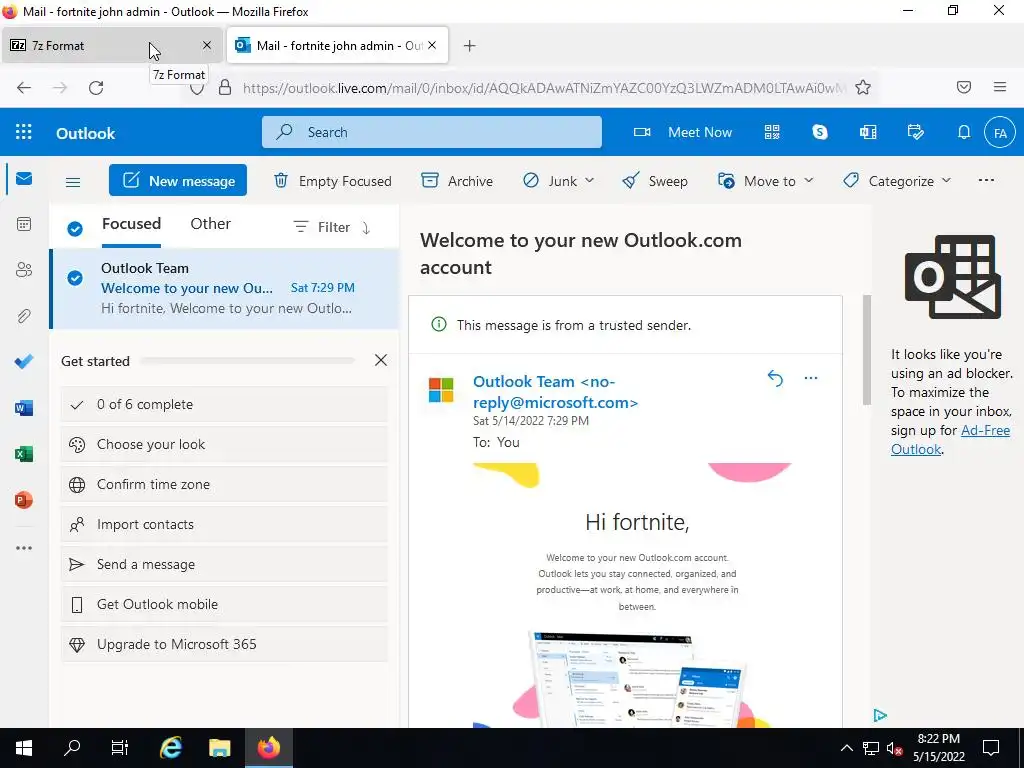This screenshot has height=768, width=1024.
Task: Show more apps ellipsis in sidebar
Action: 24,548
